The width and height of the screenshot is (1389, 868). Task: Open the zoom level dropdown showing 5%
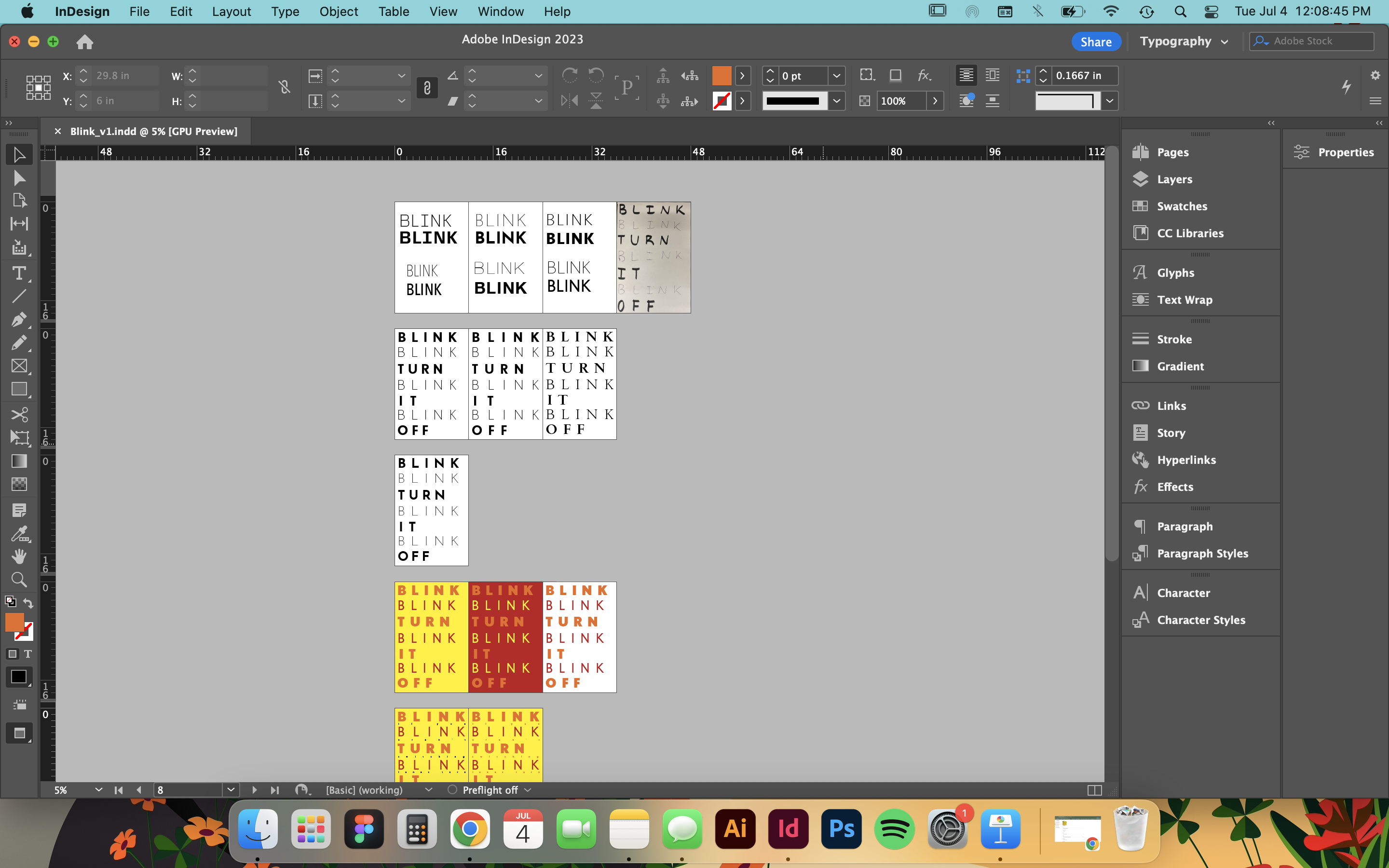point(98,790)
